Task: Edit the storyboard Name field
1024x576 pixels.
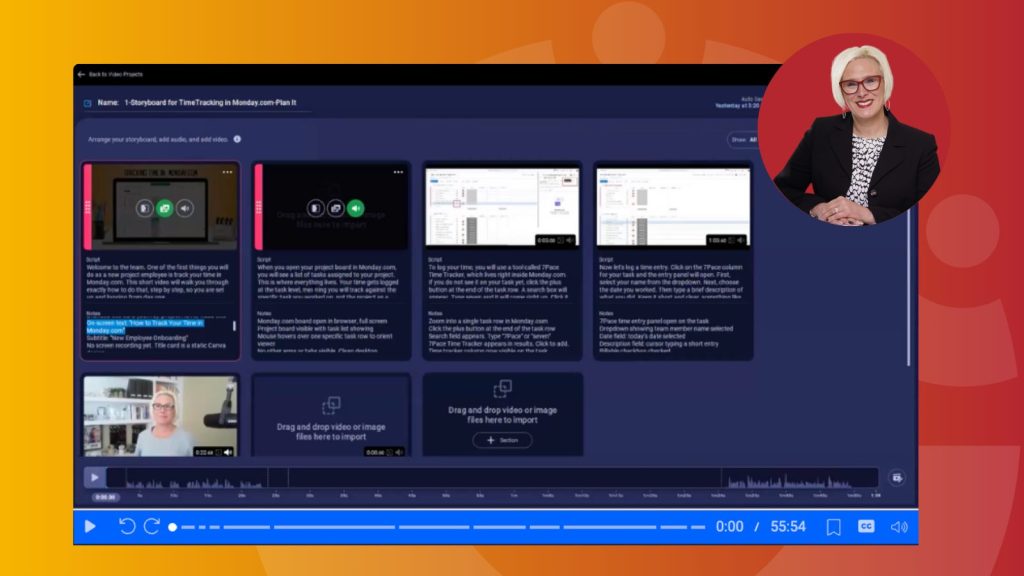Action: point(210,103)
